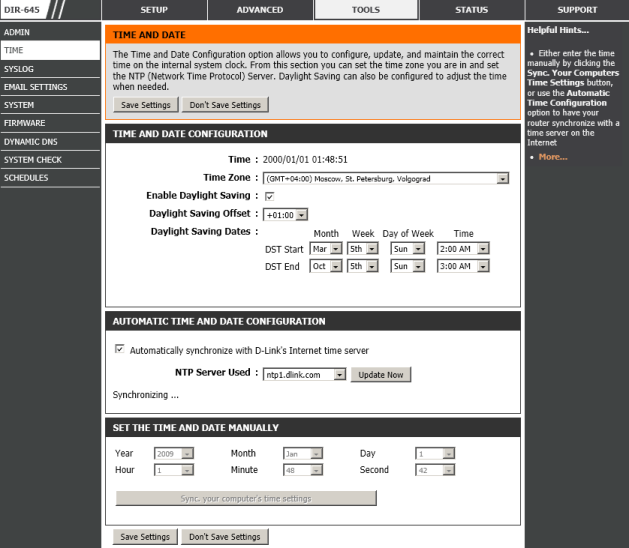Viewport: 629px width, 548px height.
Task: Open the manual Second dropdown
Action: (435, 470)
